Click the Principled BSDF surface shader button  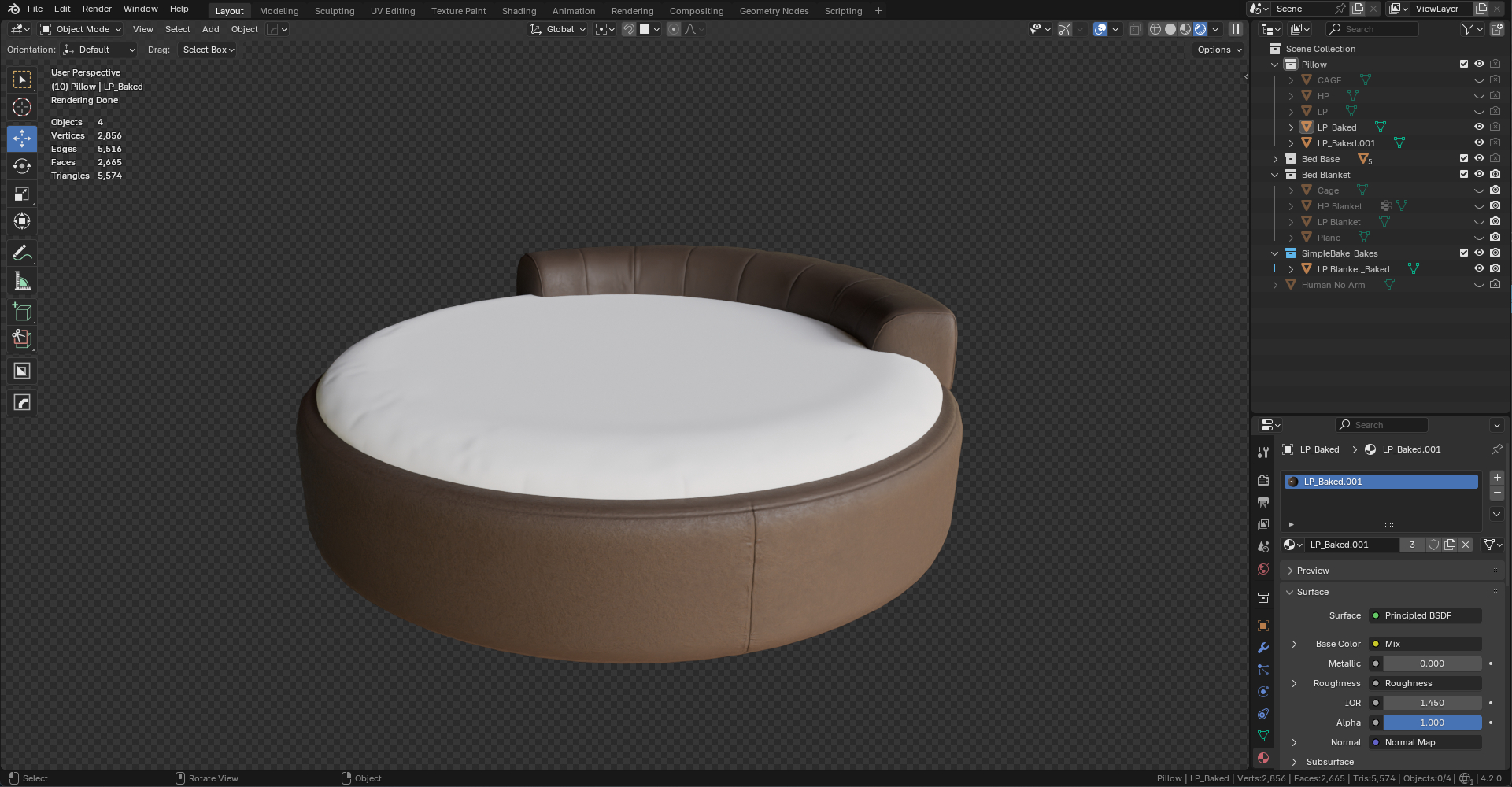point(1425,615)
